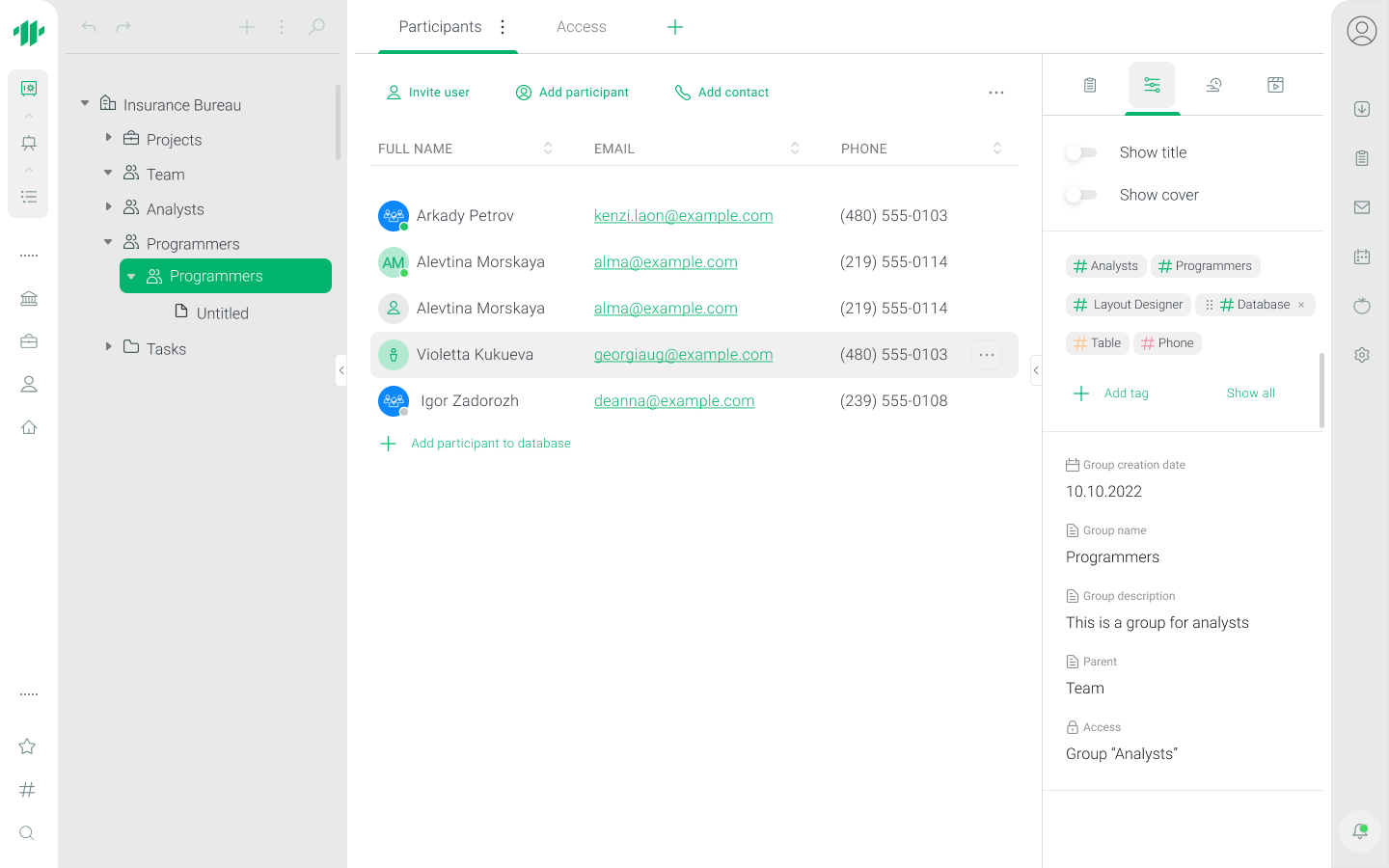Click the undo arrow icon

click(89, 27)
